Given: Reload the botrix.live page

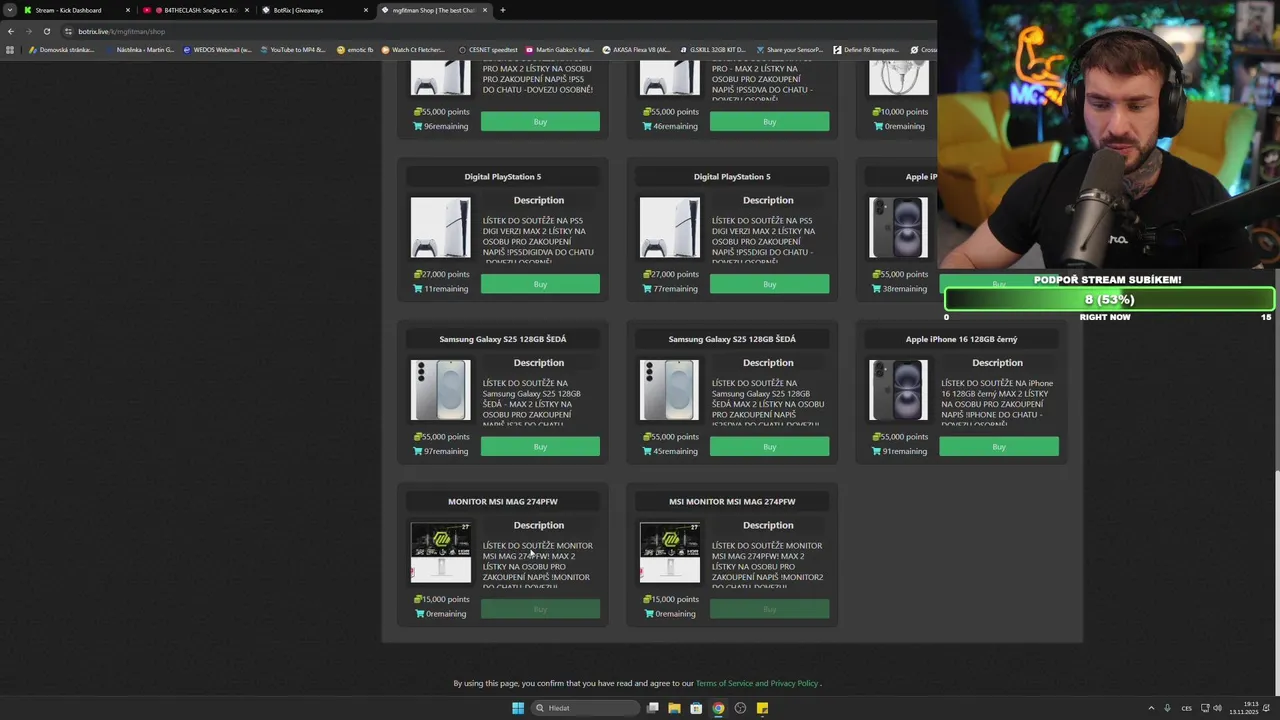Looking at the screenshot, I should [47, 31].
